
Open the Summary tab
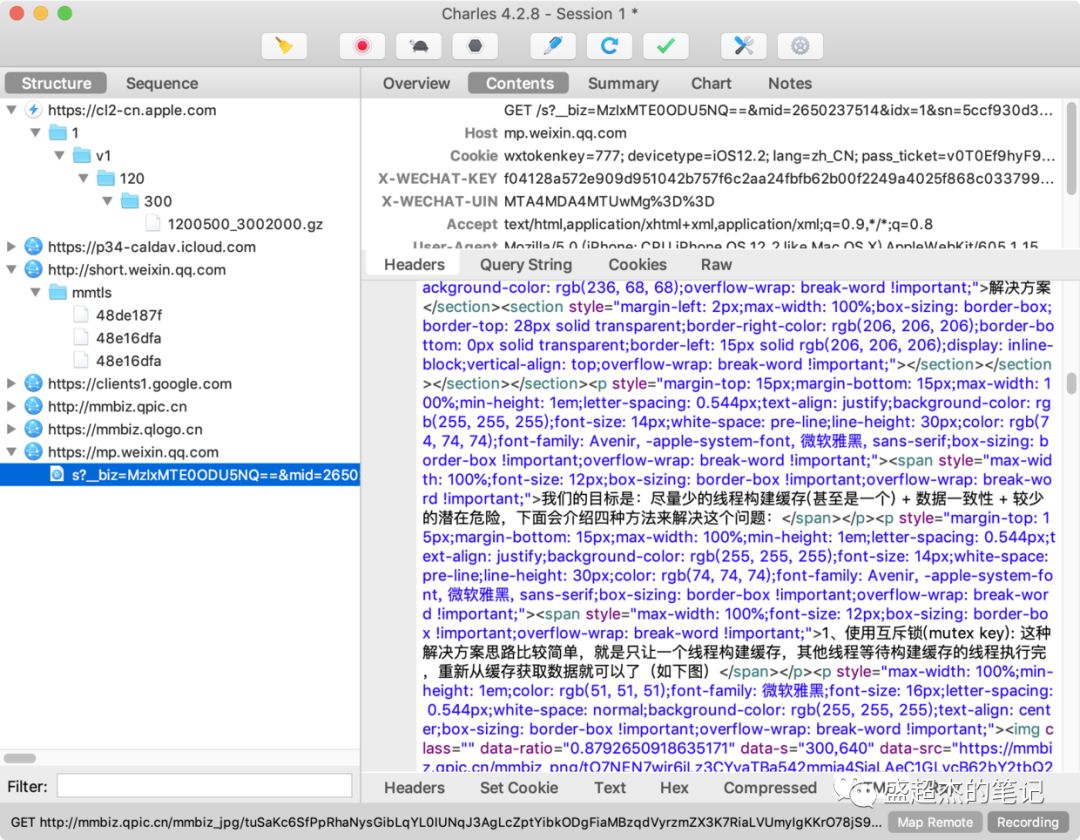pos(622,83)
